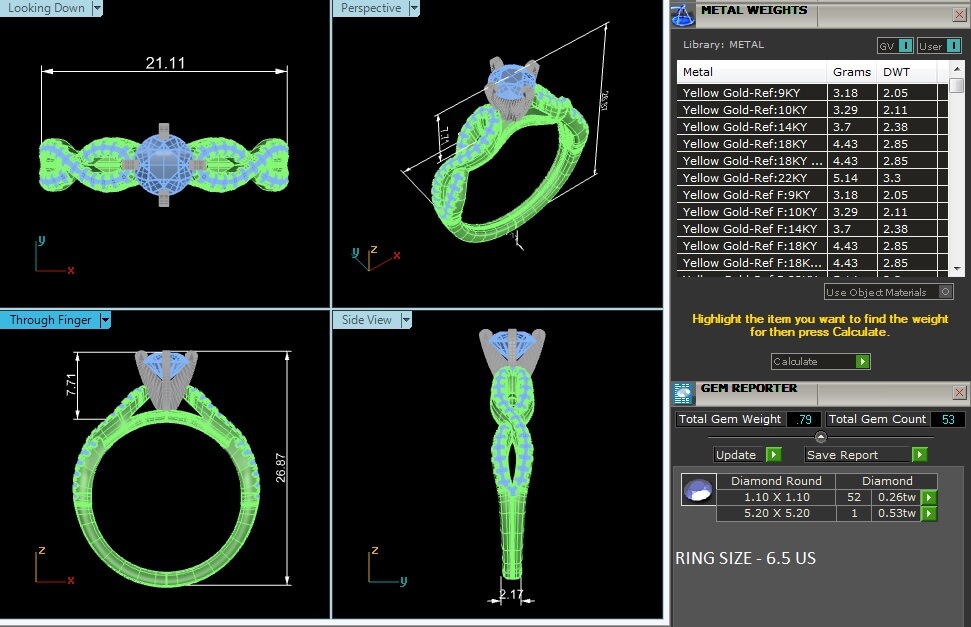Expand the Through Finger viewport menu
This screenshot has width=971, height=627.
(104, 320)
